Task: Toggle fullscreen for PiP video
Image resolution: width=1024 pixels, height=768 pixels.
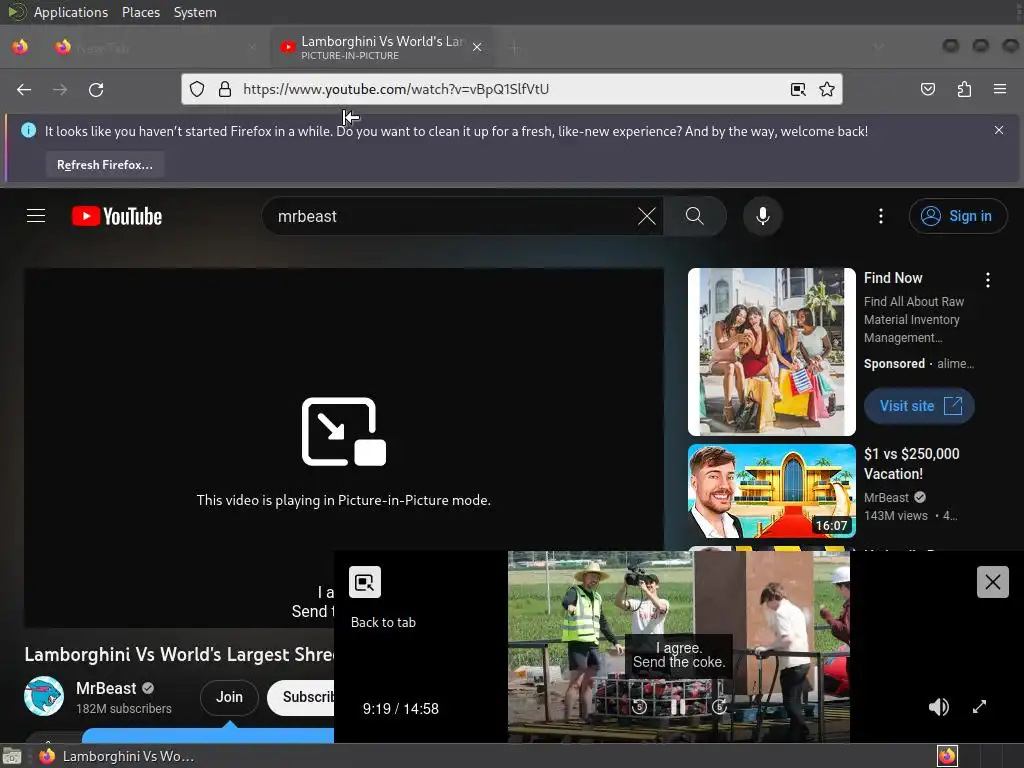Action: point(979,707)
